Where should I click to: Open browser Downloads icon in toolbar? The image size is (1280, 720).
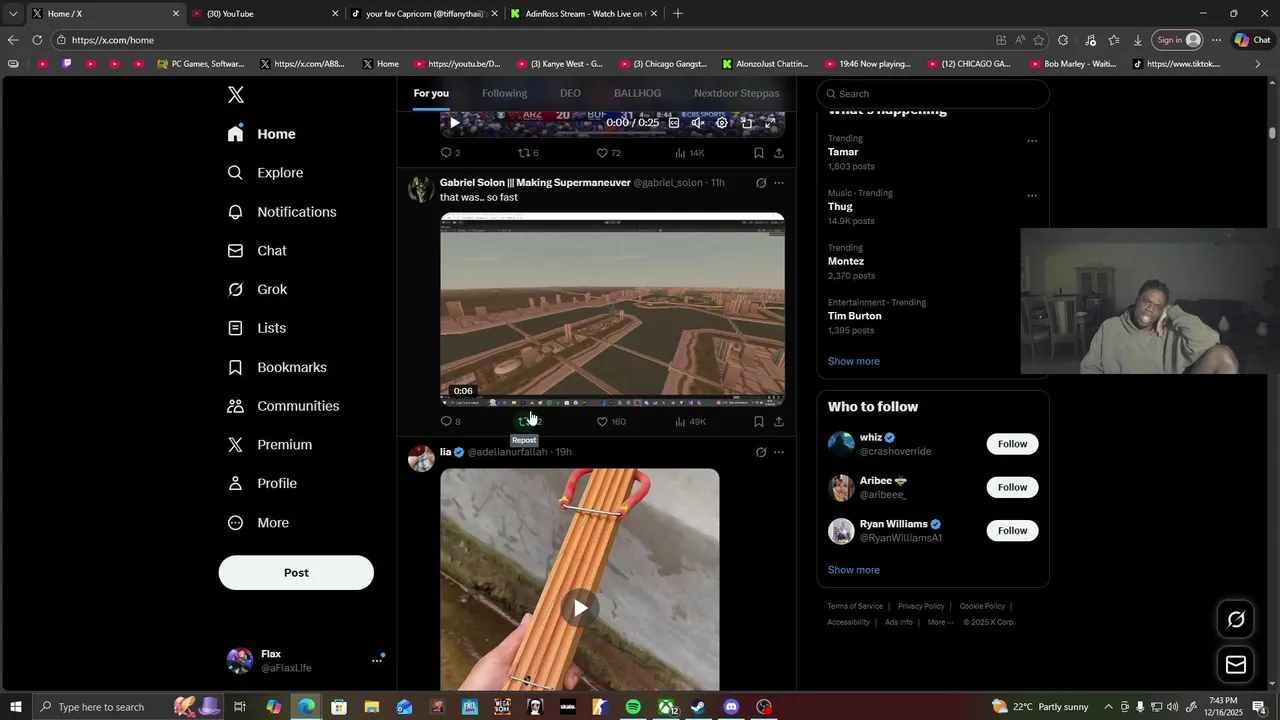1138,40
